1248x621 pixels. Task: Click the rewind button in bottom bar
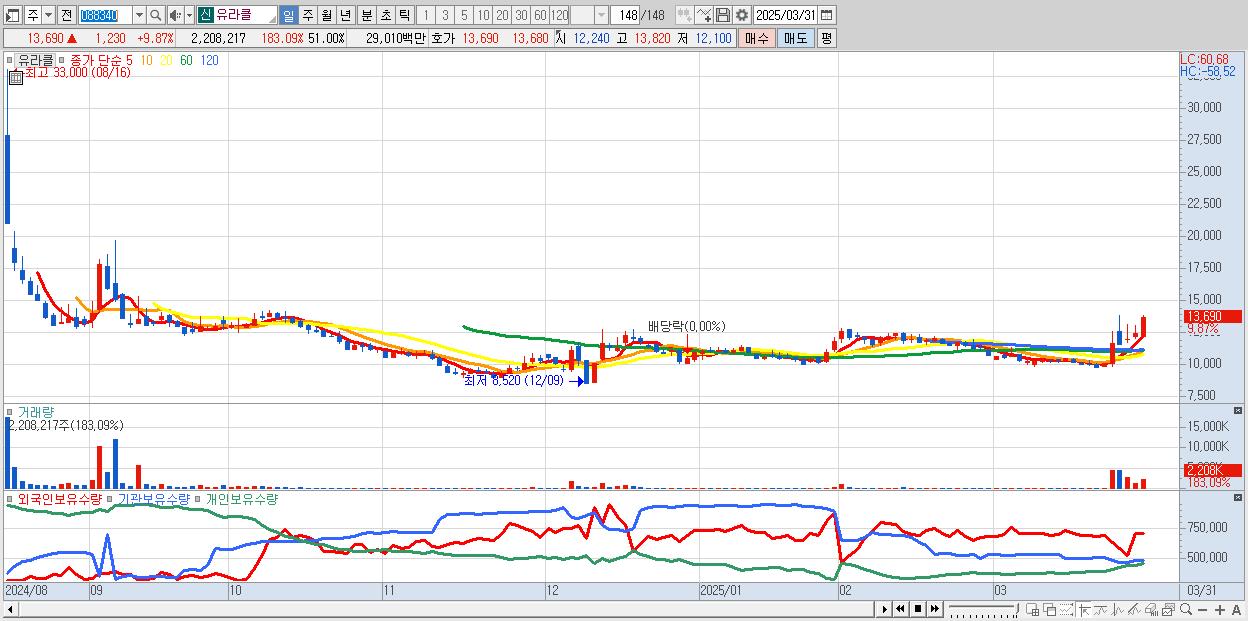[901, 609]
